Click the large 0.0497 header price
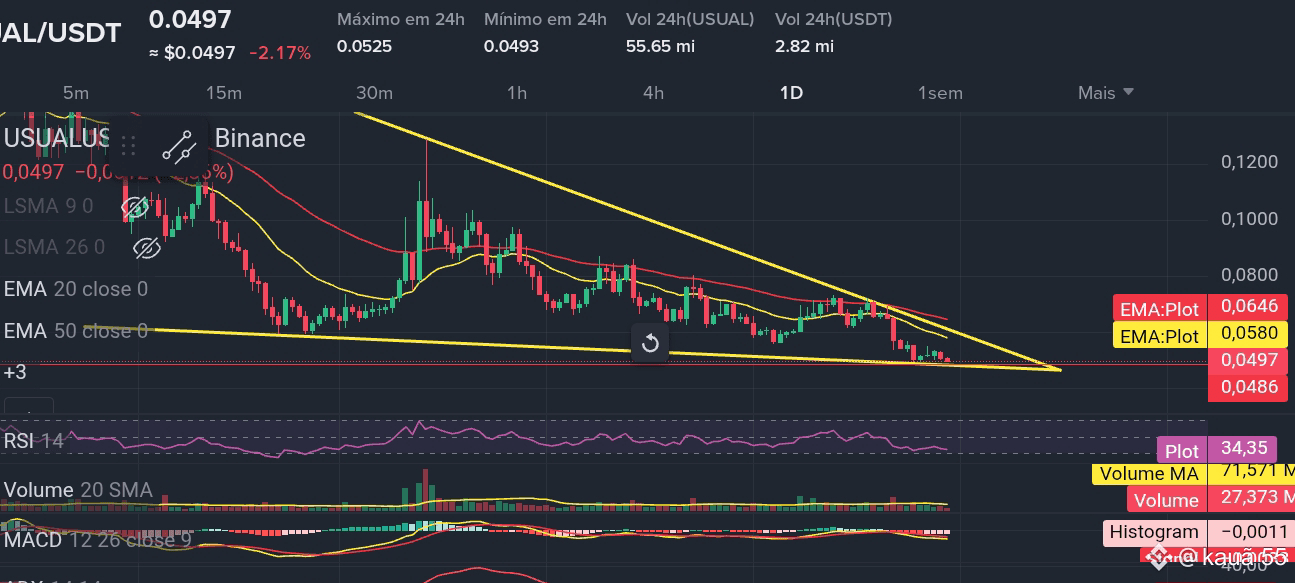 tap(190, 19)
